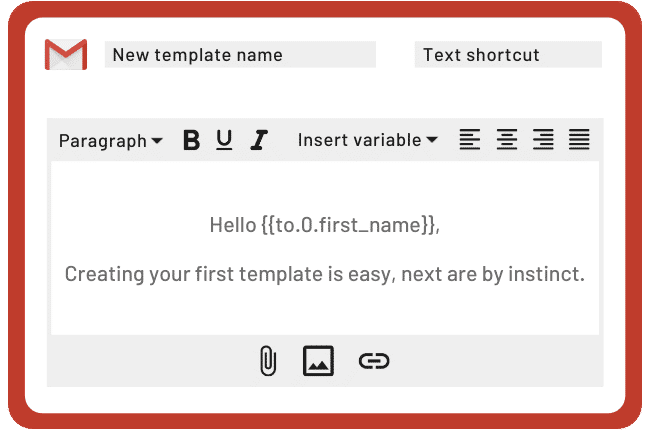650x430 pixels.
Task: Click empty space in template body editor
Action: 325,311
